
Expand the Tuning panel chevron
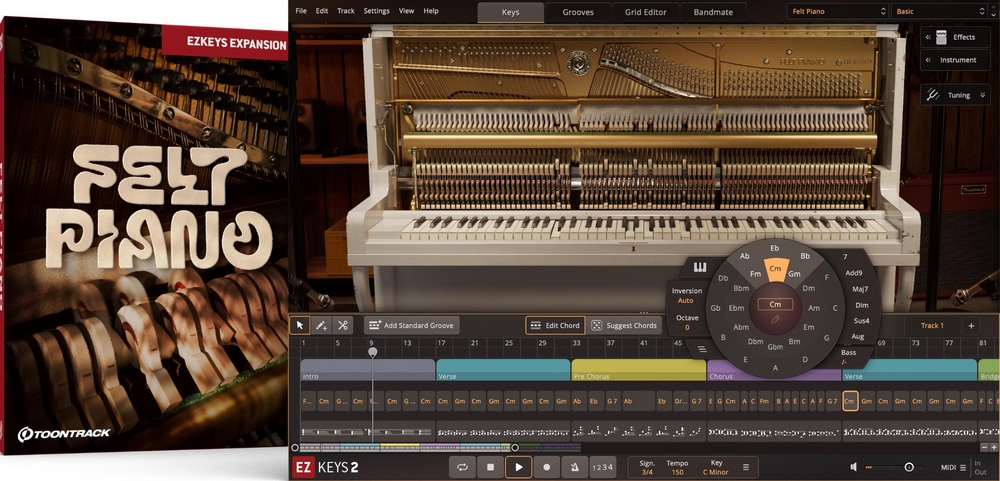tap(982, 95)
